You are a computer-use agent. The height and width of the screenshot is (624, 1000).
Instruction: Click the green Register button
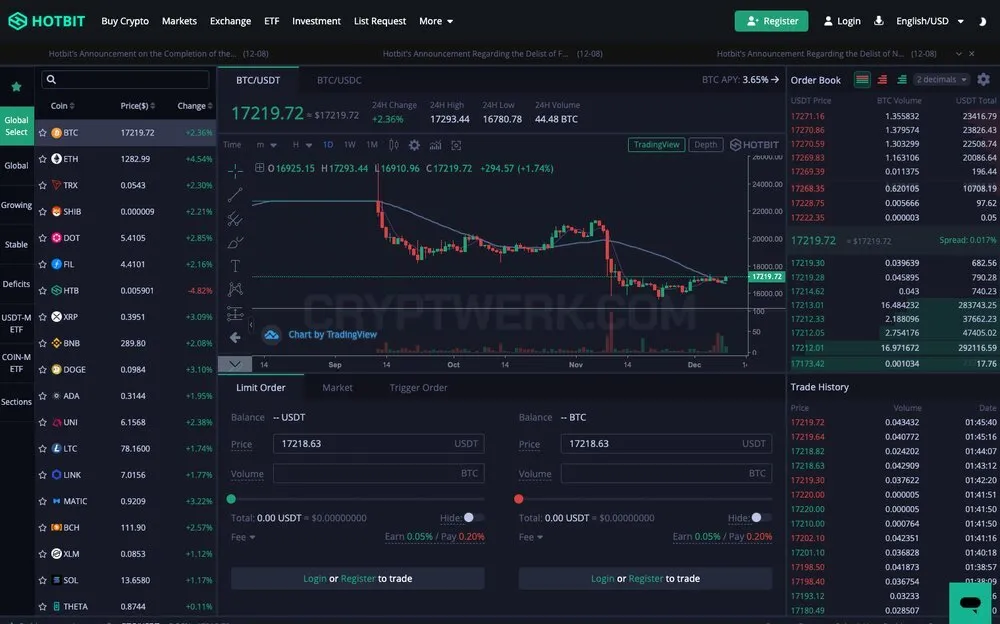tap(772, 21)
